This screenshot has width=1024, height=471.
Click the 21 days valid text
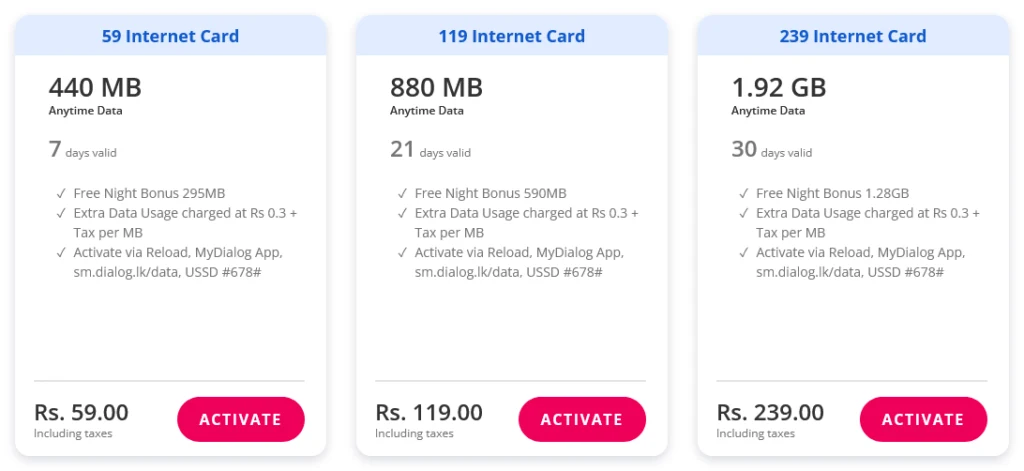[430, 151]
